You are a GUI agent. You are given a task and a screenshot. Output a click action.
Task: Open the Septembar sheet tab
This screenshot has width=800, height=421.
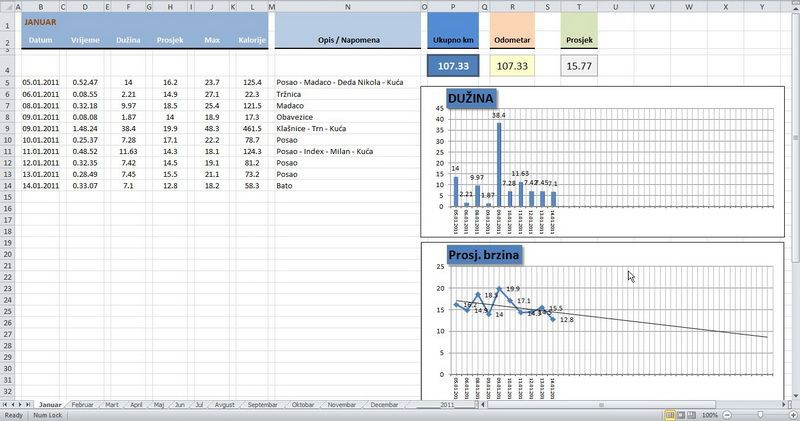tap(262, 405)
